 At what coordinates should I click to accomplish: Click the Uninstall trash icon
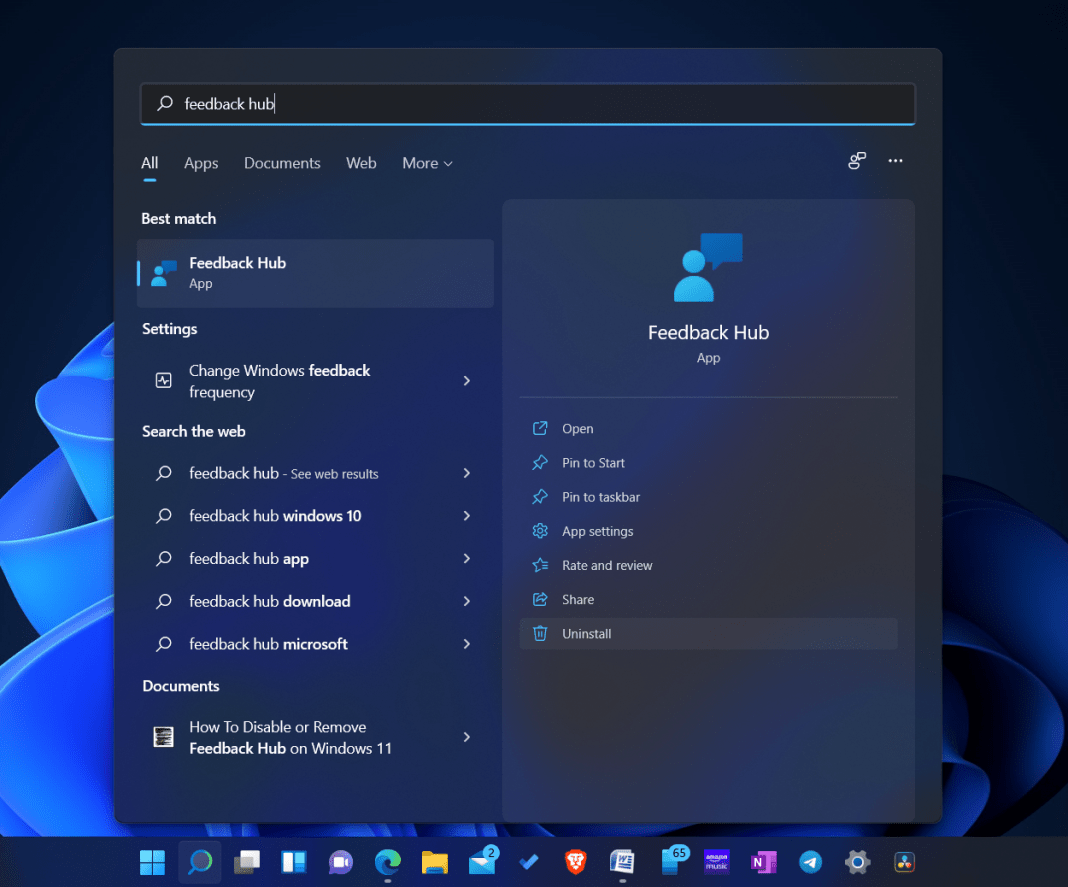pos(541,633)
